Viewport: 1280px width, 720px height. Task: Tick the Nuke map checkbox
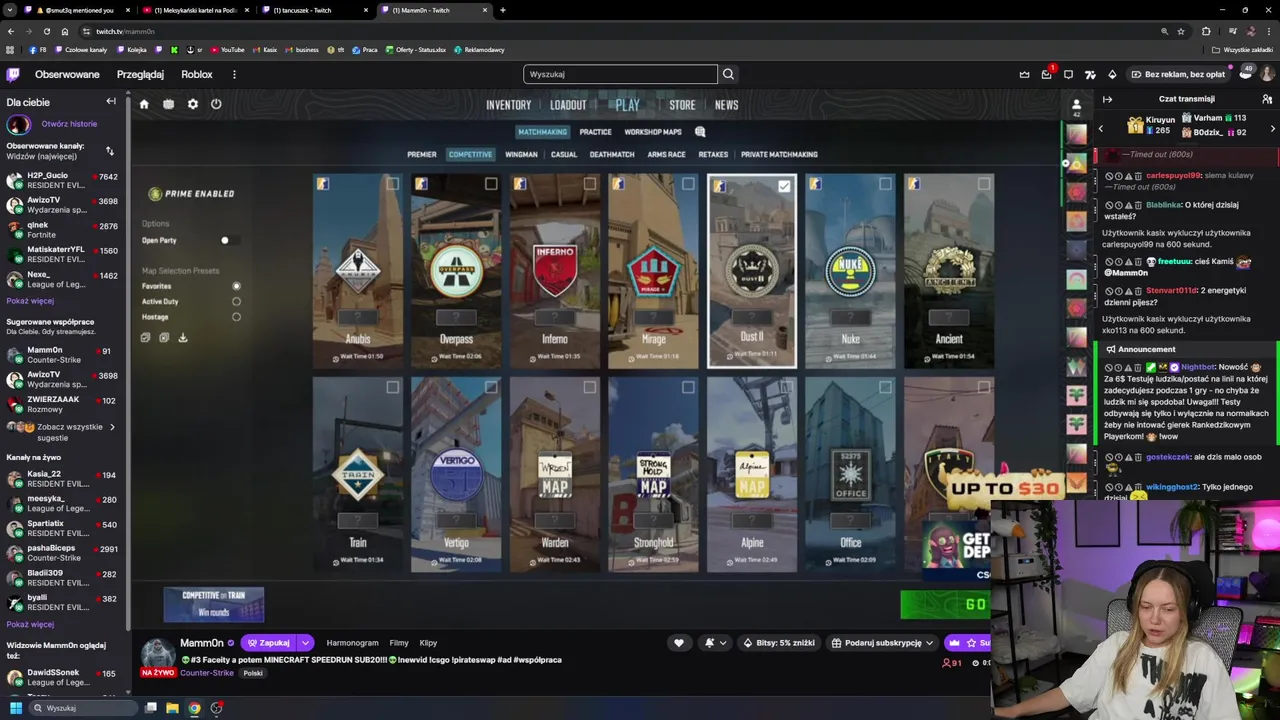tap(885, 184)
